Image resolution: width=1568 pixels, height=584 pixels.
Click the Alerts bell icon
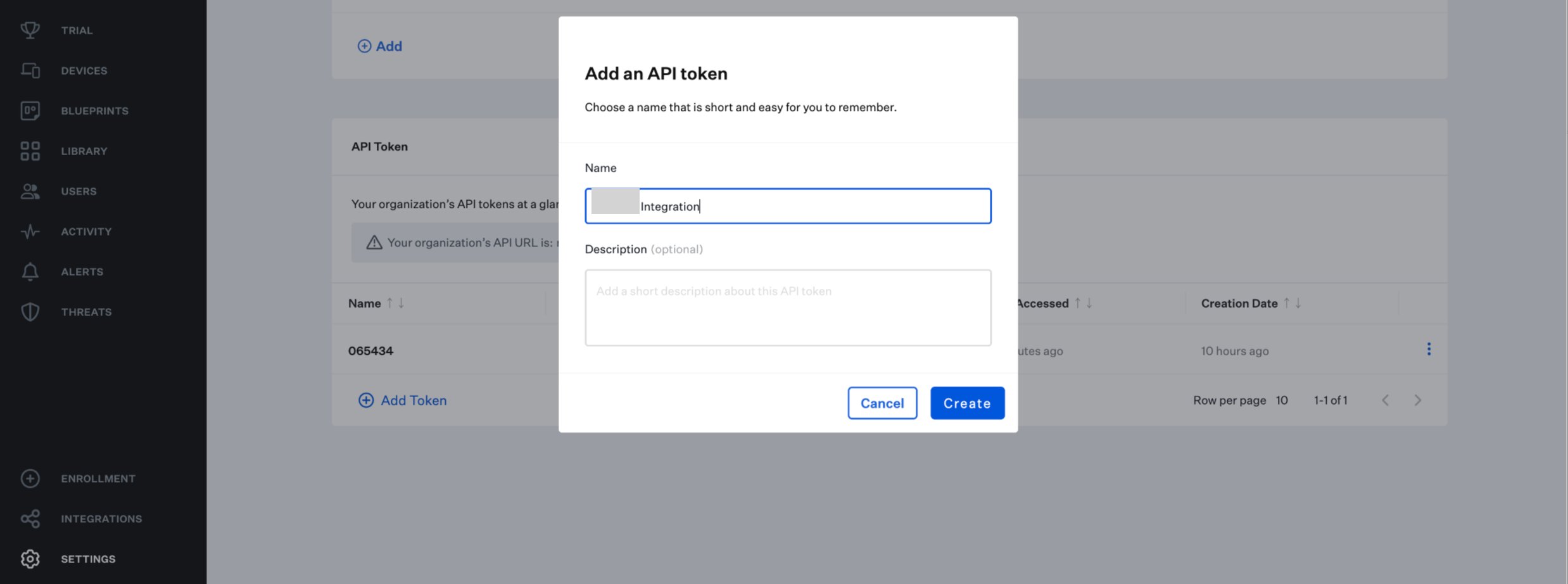coord(30,272)
